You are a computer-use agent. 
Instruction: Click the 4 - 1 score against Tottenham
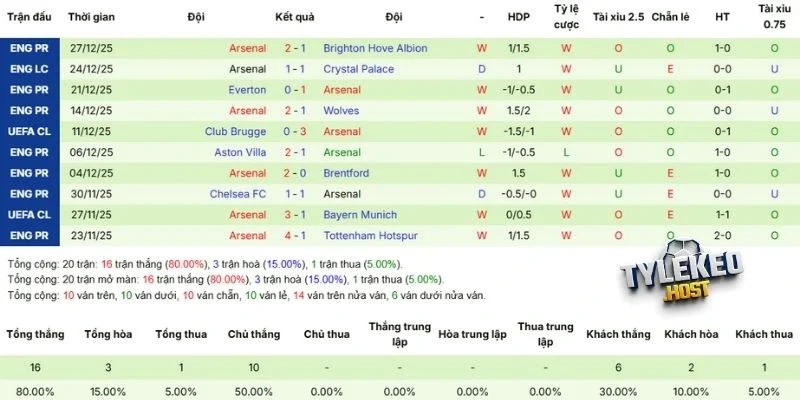coord(295,235)
